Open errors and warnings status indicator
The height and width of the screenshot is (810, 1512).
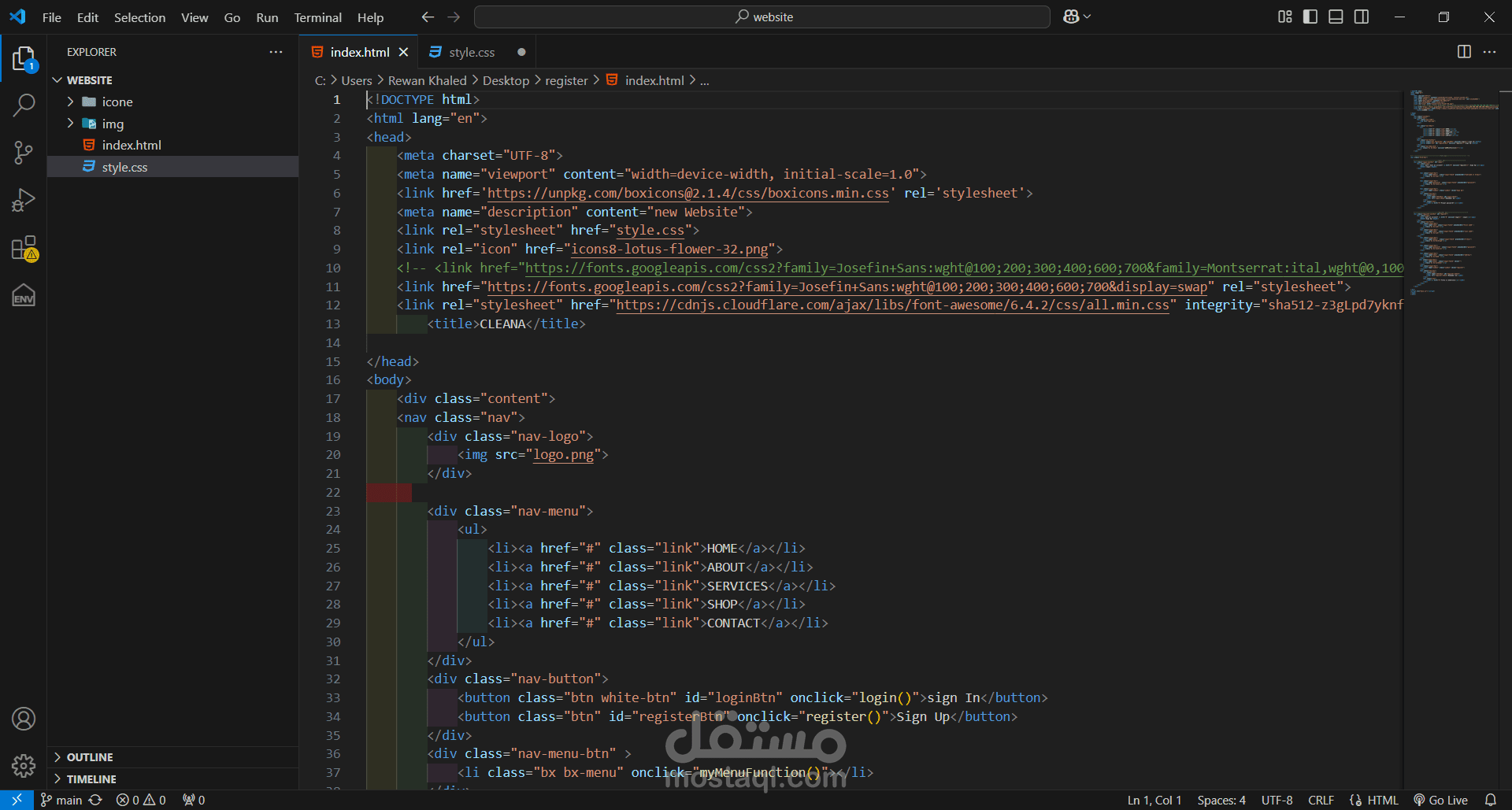click(x=141, y=800)
